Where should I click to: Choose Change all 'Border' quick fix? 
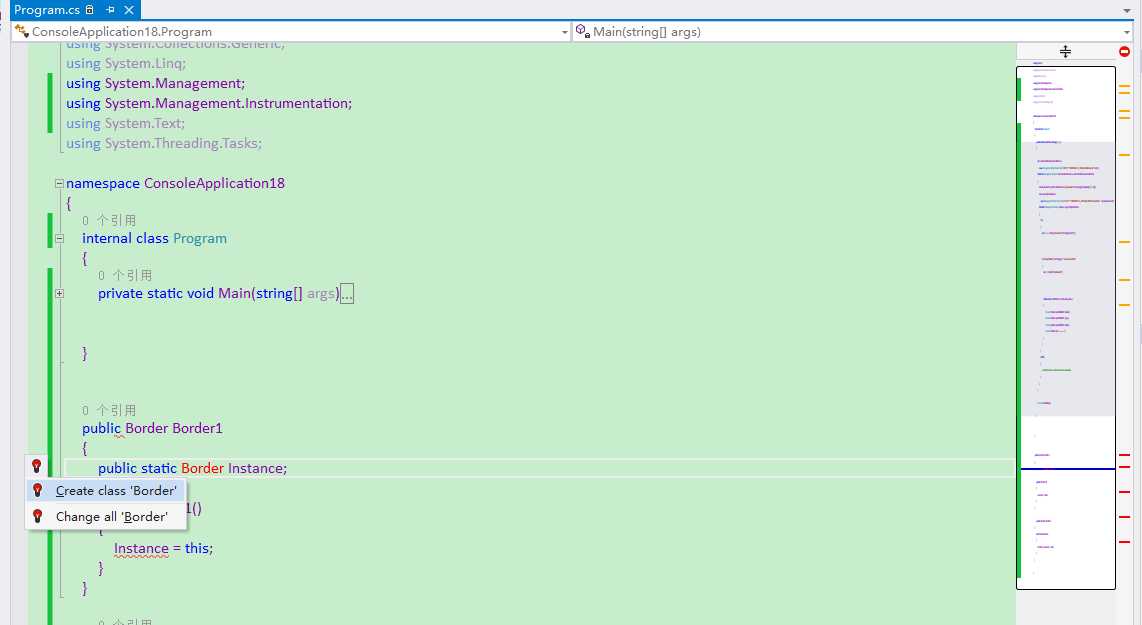tap(106, 516)
